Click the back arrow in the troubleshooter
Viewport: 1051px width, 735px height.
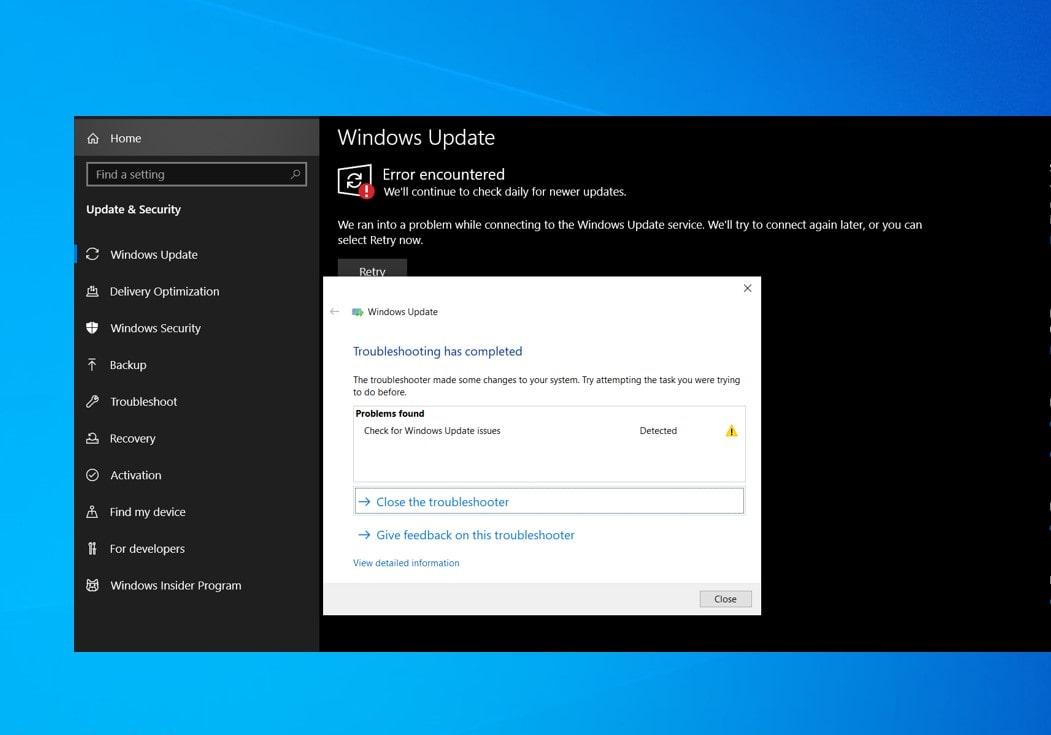click(x=337, y=312)
